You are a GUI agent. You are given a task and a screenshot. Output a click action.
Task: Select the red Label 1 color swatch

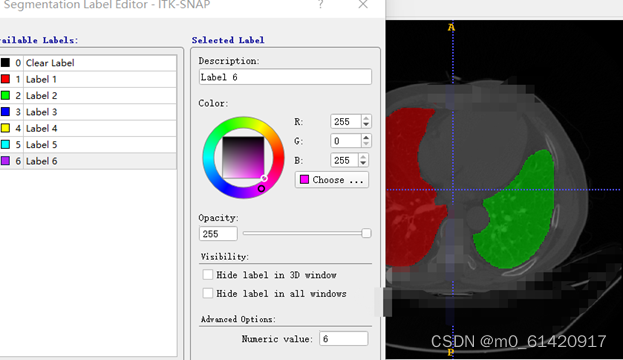coord(5,79)
